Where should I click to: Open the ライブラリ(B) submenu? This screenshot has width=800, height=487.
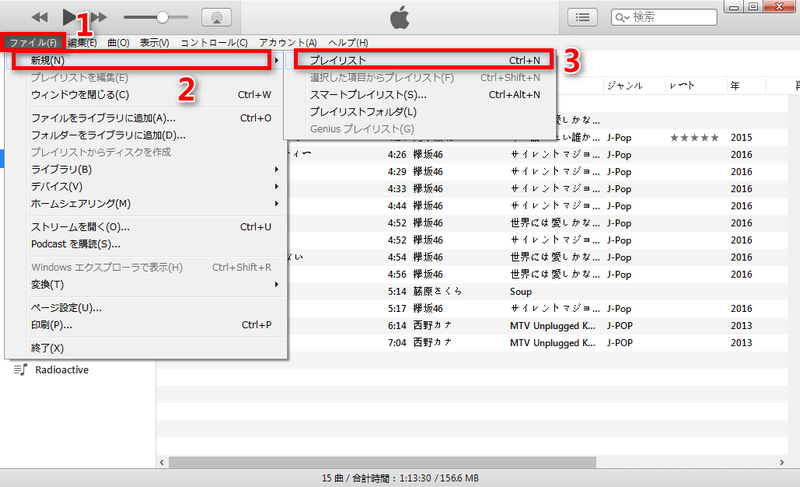click(x=145, y=169)
